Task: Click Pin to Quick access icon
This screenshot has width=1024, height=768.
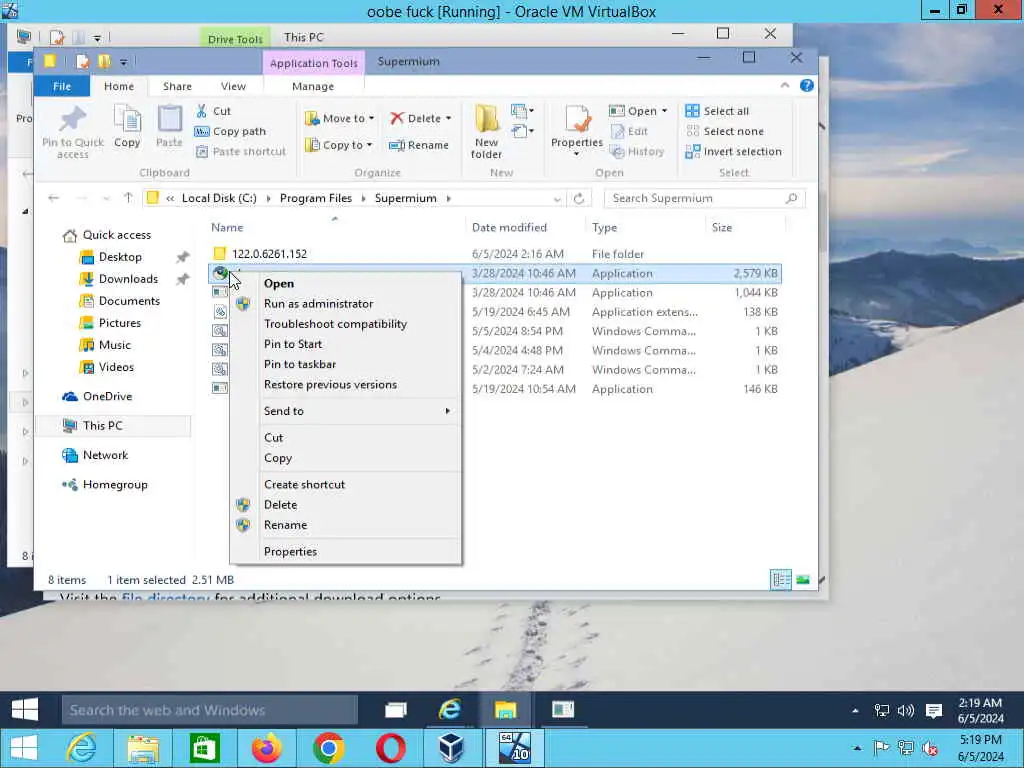Action: (x=72, y=120)
